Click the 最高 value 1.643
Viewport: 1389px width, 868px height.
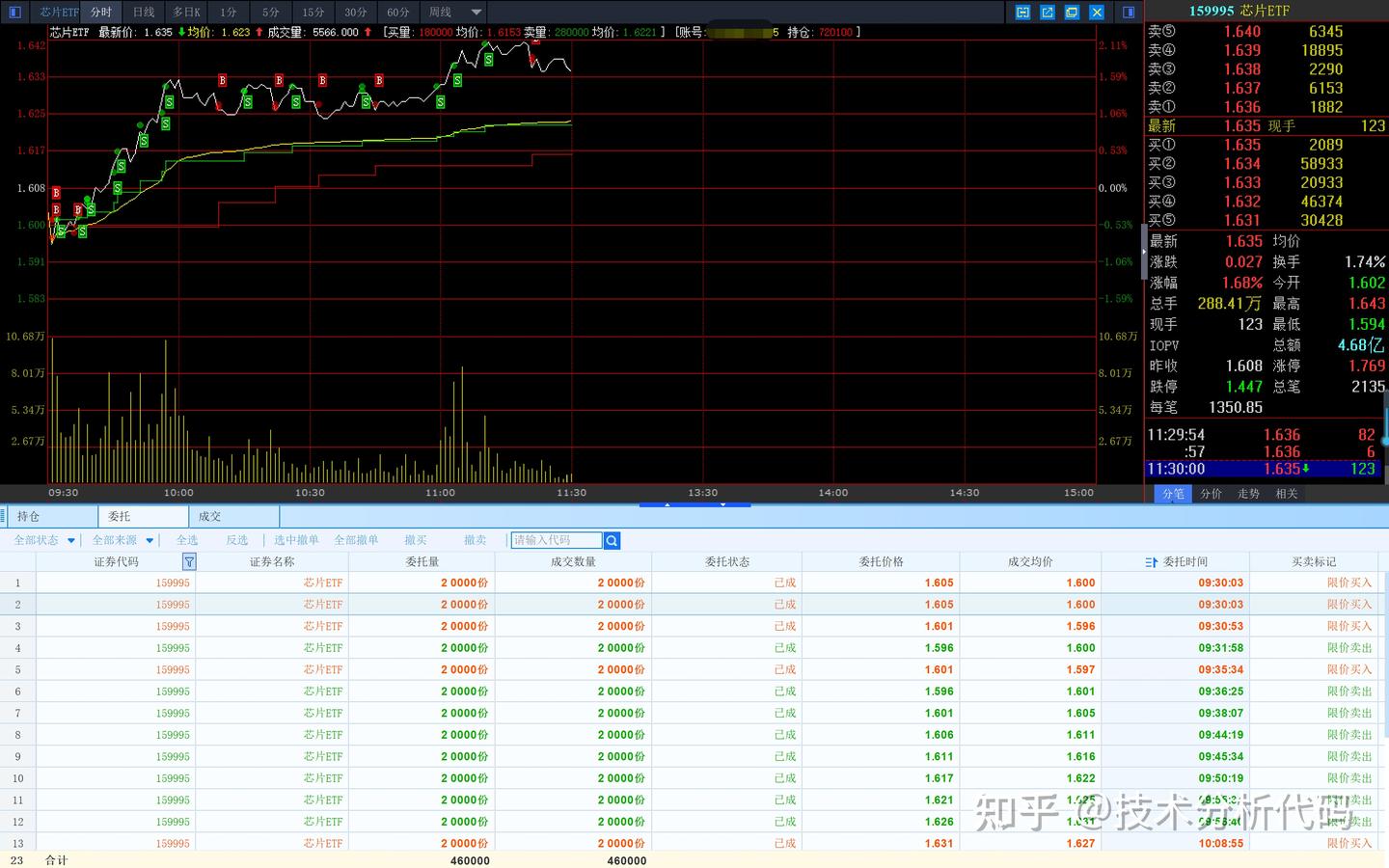pos(1366,303)
